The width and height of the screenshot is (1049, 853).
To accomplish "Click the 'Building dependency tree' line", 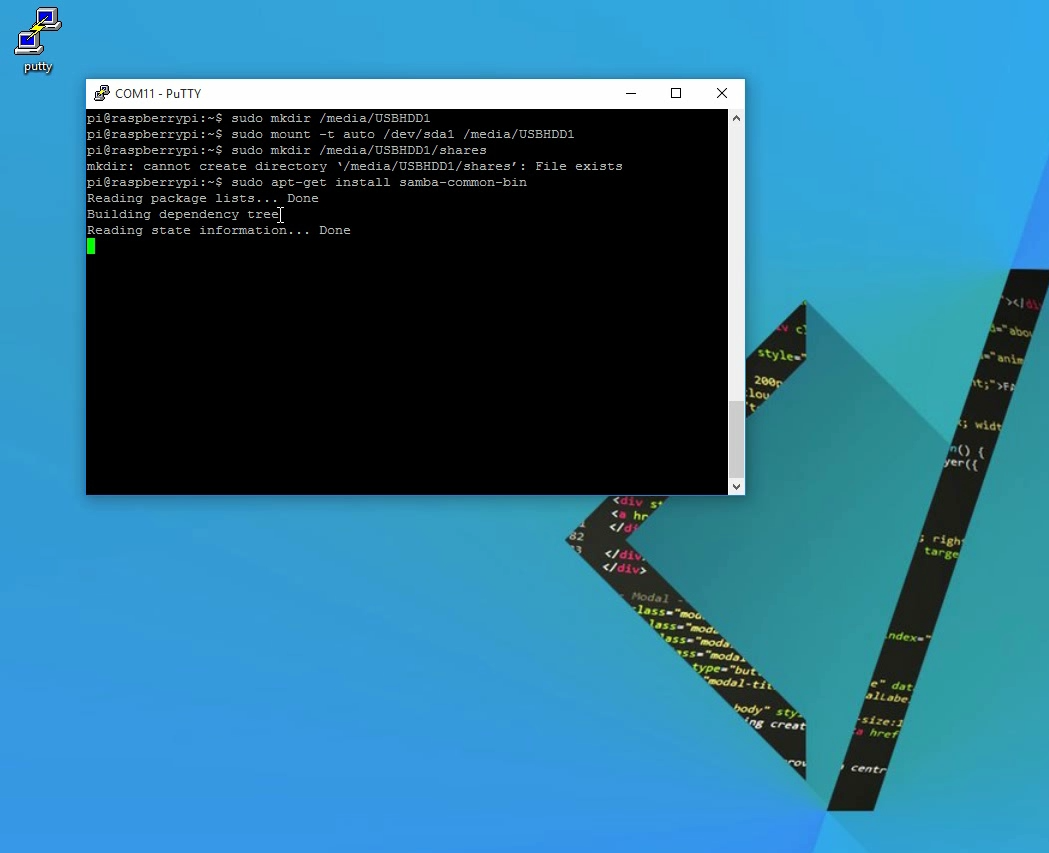I will coord(183,215).
